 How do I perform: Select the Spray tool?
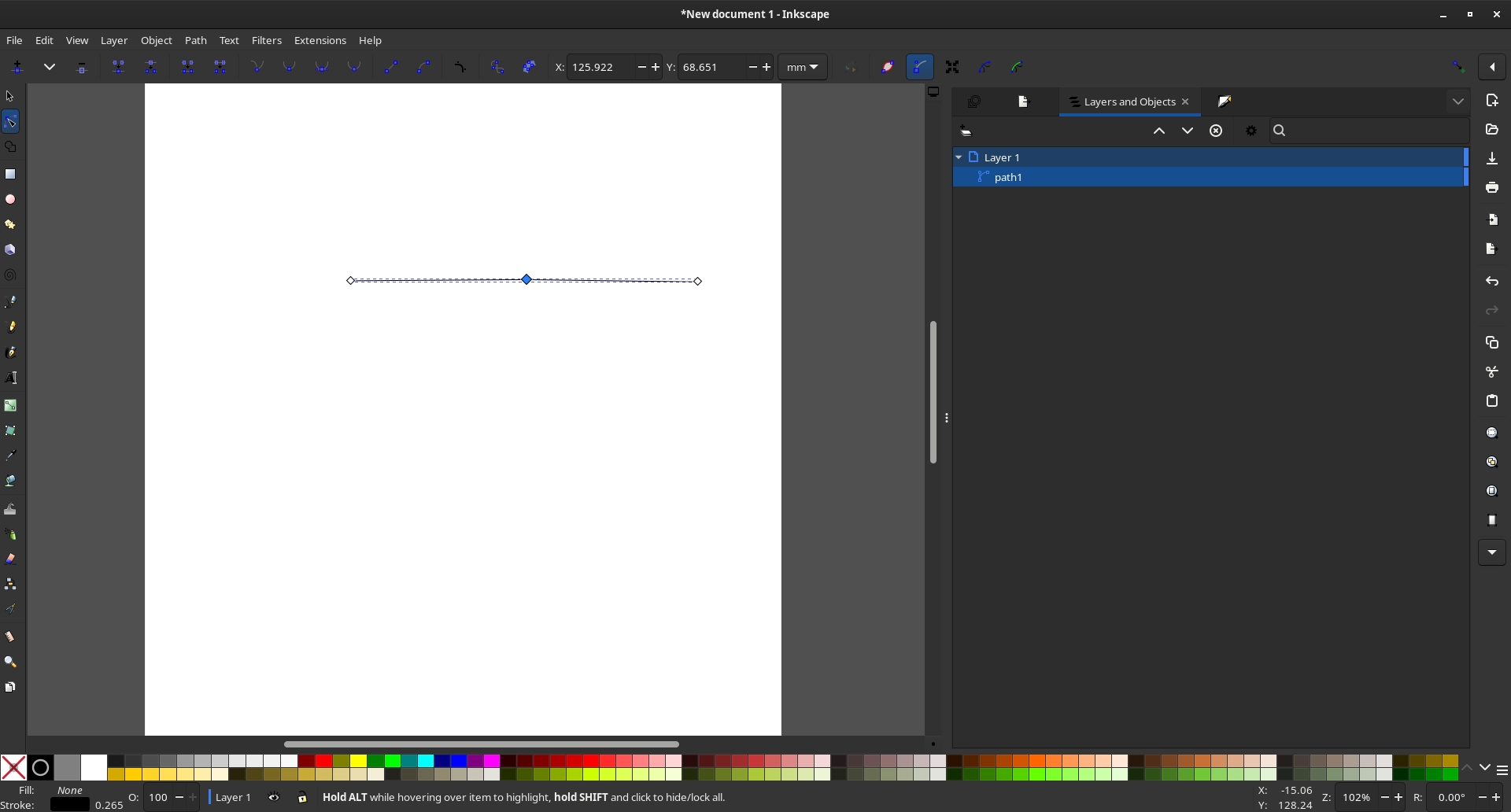[10, 534]
